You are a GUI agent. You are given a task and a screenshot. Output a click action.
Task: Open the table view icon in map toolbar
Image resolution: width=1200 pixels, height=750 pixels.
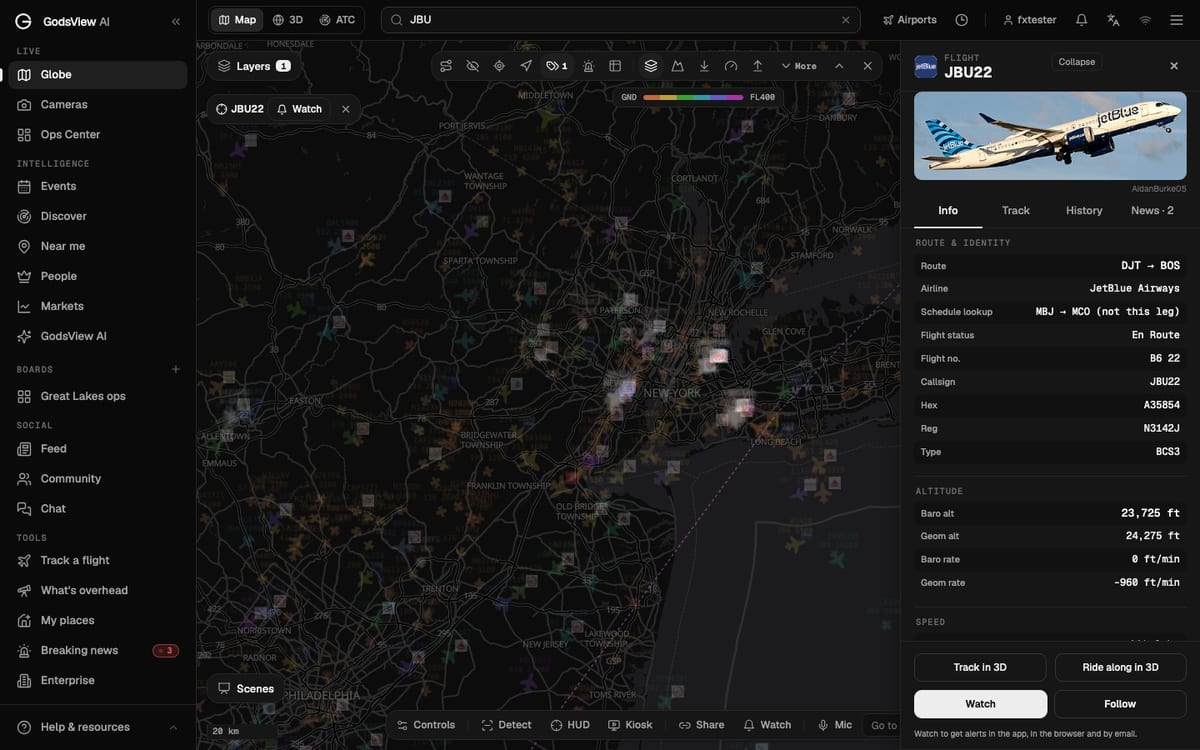615,66
